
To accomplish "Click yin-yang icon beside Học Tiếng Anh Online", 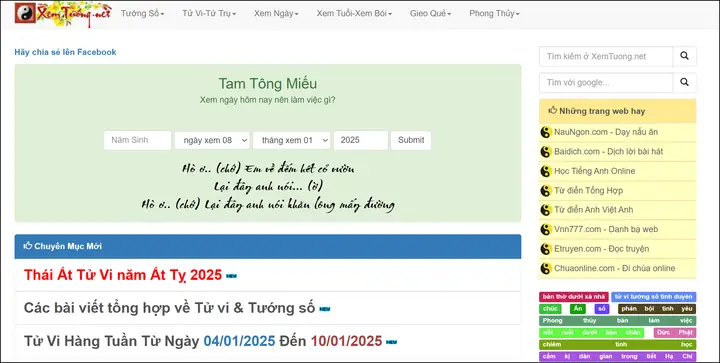I will click(x=546, y=171).
